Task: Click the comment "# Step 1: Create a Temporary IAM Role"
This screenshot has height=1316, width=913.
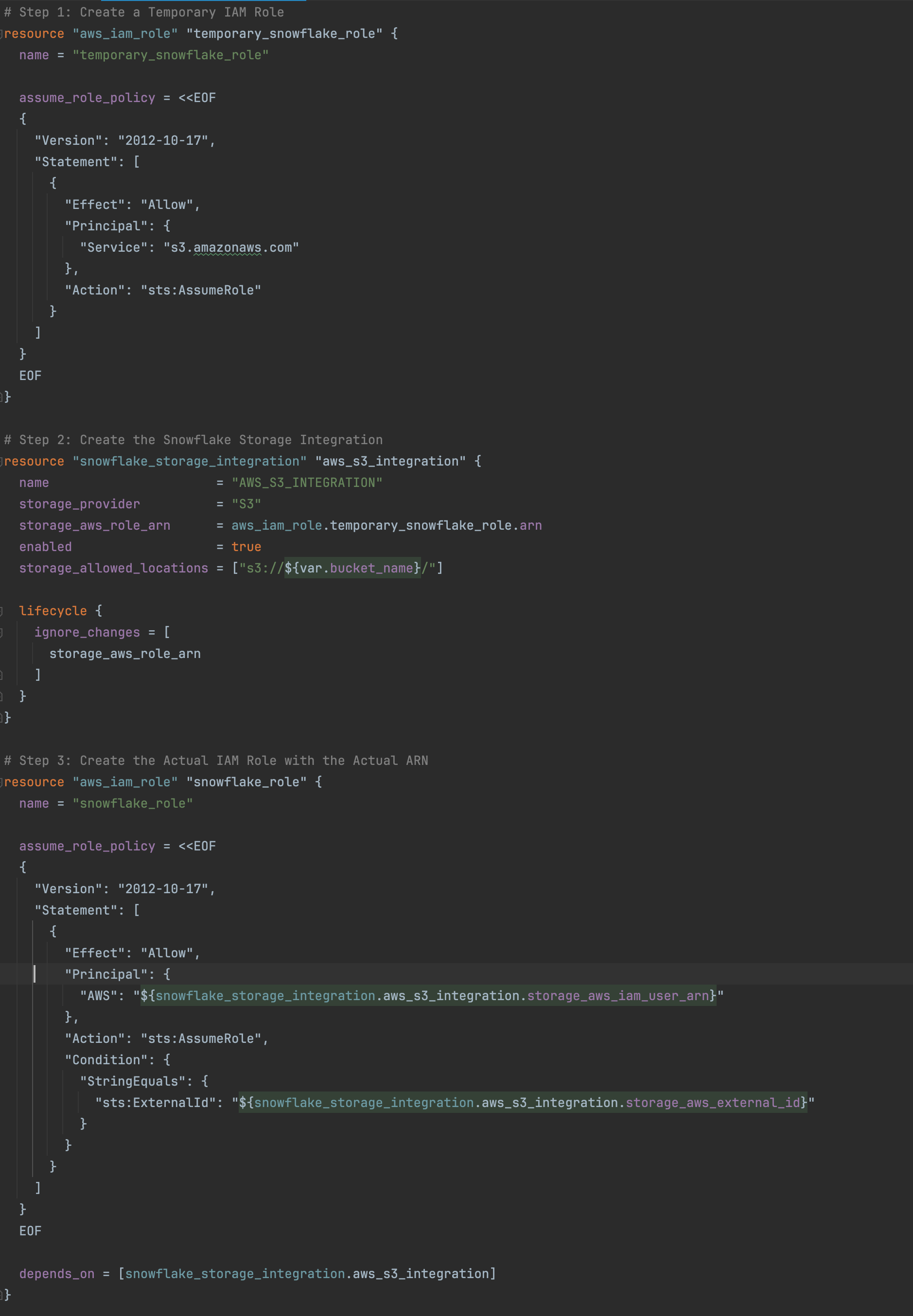Action: pos(144,12)
